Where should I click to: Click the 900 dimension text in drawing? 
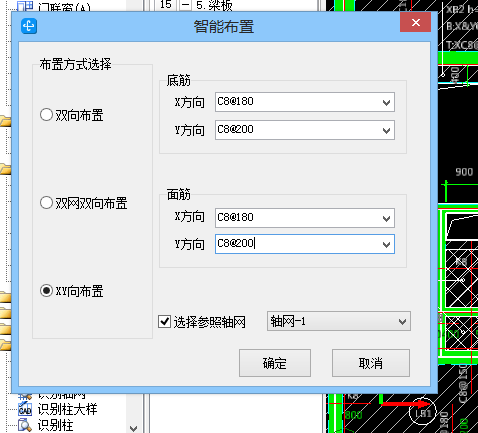[x=464, y=172]
